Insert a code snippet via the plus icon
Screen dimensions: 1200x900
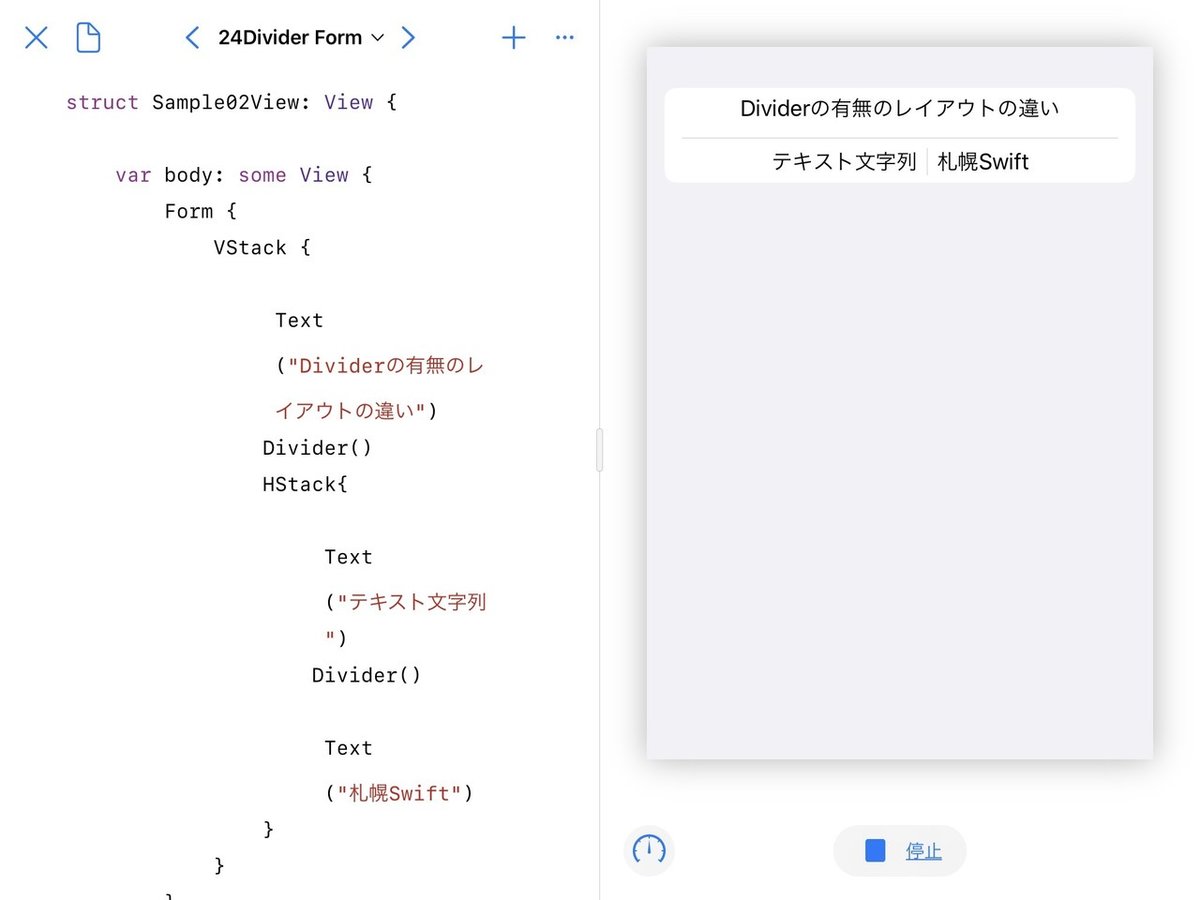pyautogui.click(x=513, y=37)
